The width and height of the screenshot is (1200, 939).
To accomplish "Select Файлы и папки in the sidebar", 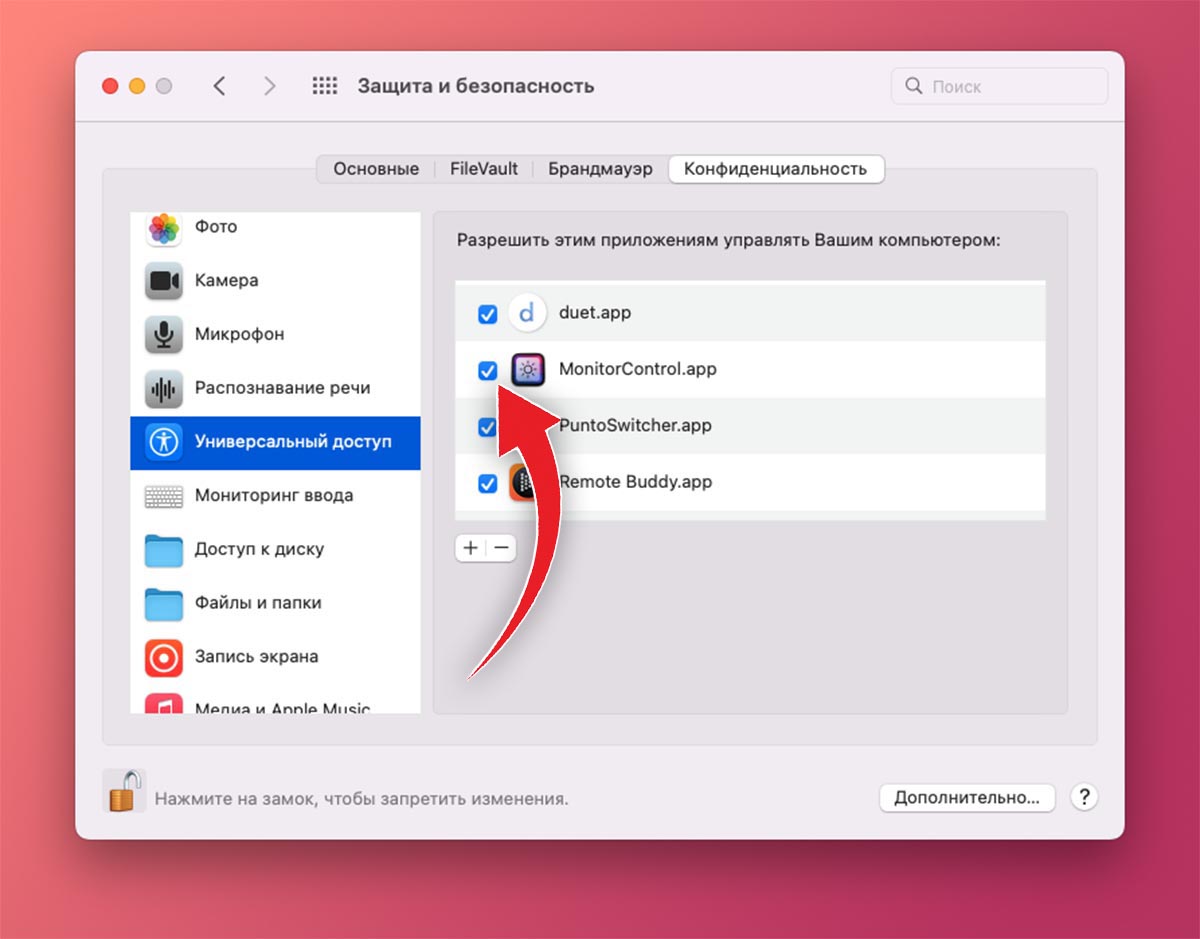I will 258,603.
